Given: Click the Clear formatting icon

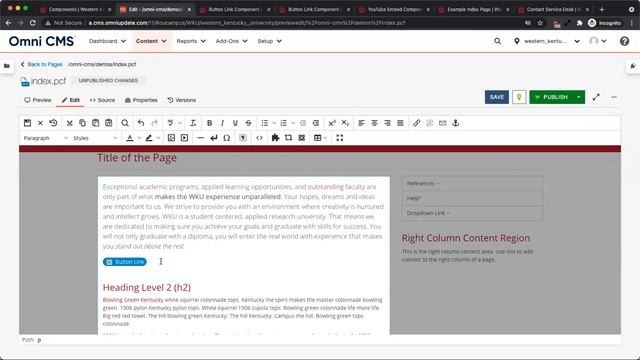Looking at the screenshot, I should (x=193, y=123).
